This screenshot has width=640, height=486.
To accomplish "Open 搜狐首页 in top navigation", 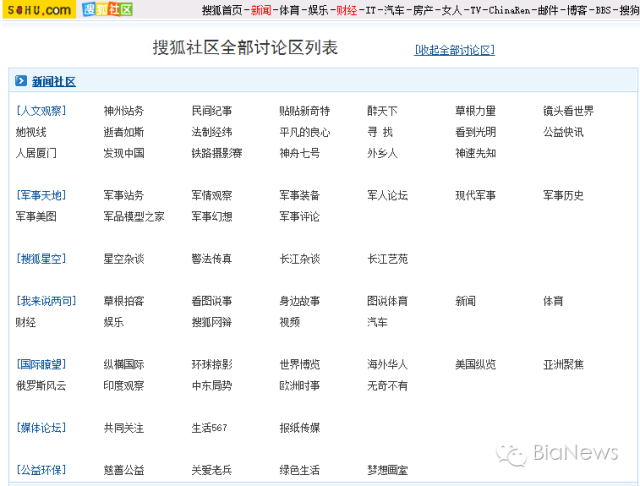I will click(221, 10).
